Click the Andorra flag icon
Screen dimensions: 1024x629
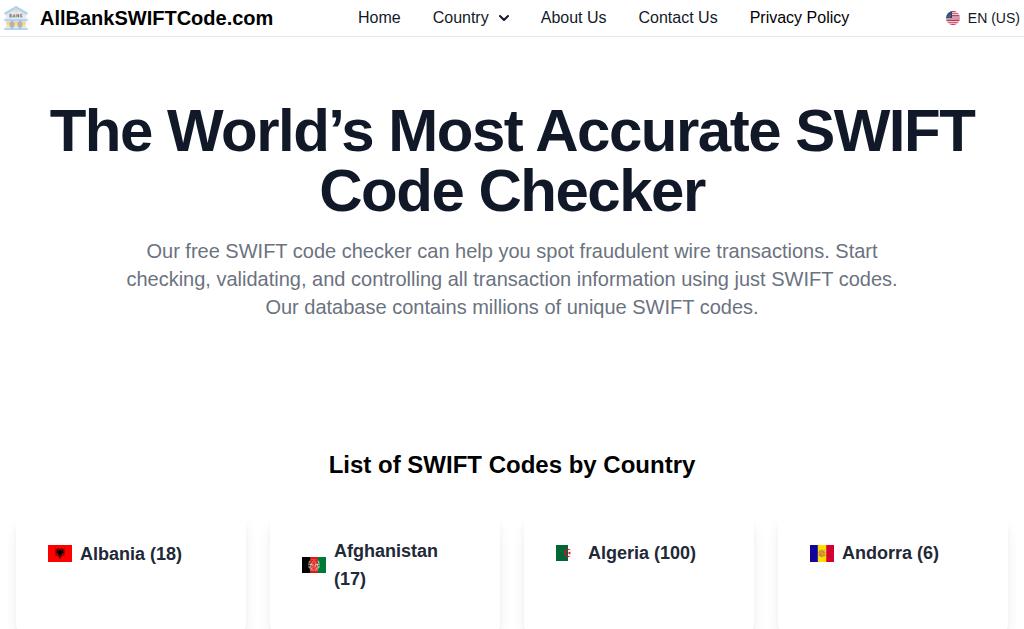point(822,553)
